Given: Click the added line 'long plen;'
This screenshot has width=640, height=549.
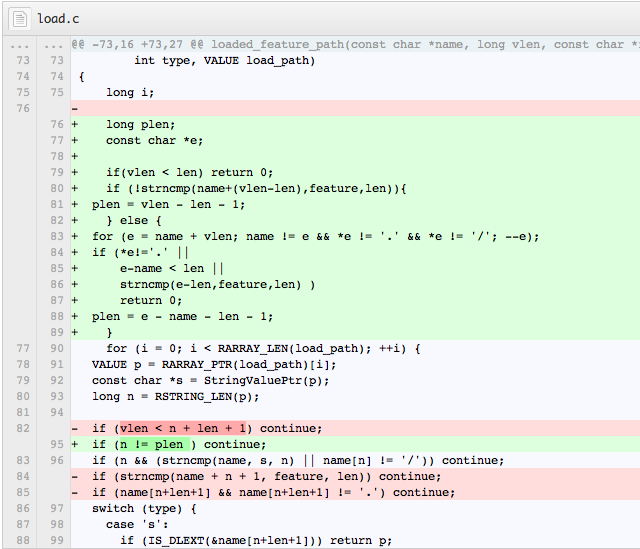Looking at the screenshot, I should [x=140, y=124].
